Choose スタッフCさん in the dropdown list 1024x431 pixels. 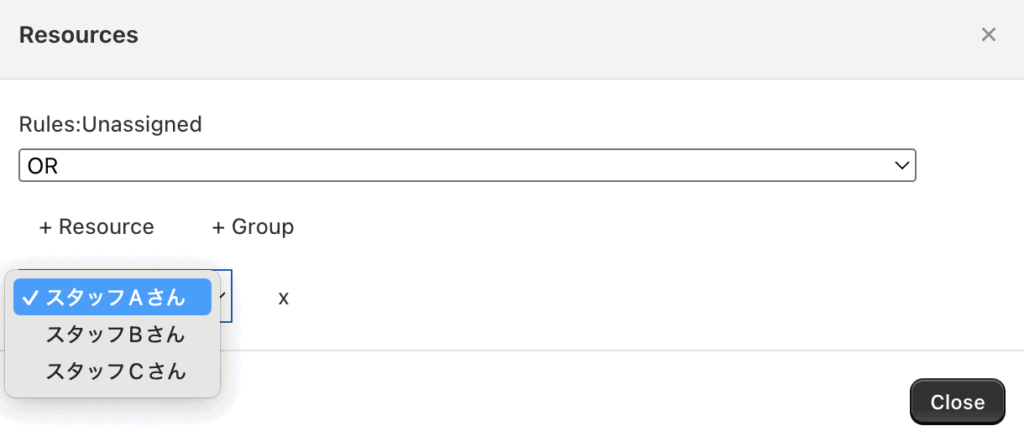tap(115, 371)
